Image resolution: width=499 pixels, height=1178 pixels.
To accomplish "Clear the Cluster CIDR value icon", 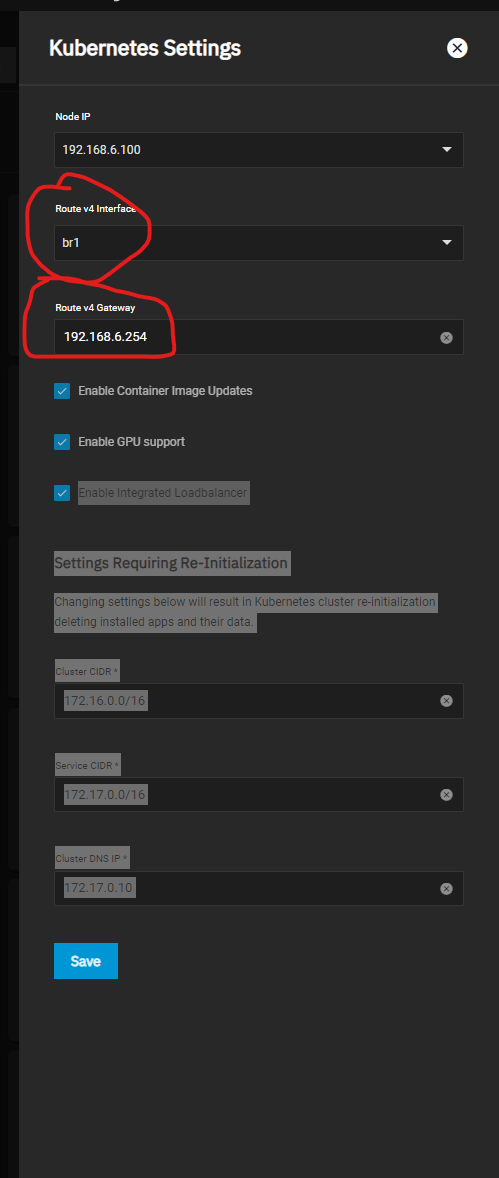I will tap(446, 701).
